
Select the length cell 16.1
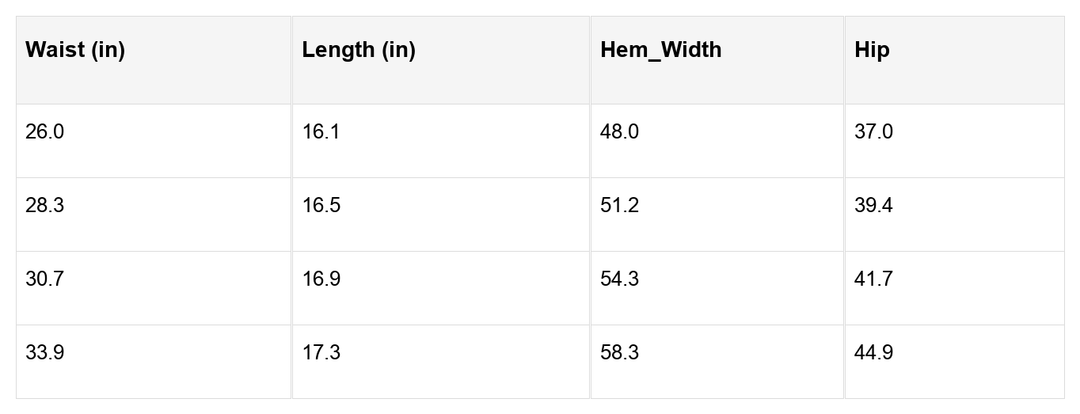tap(321, 132)
